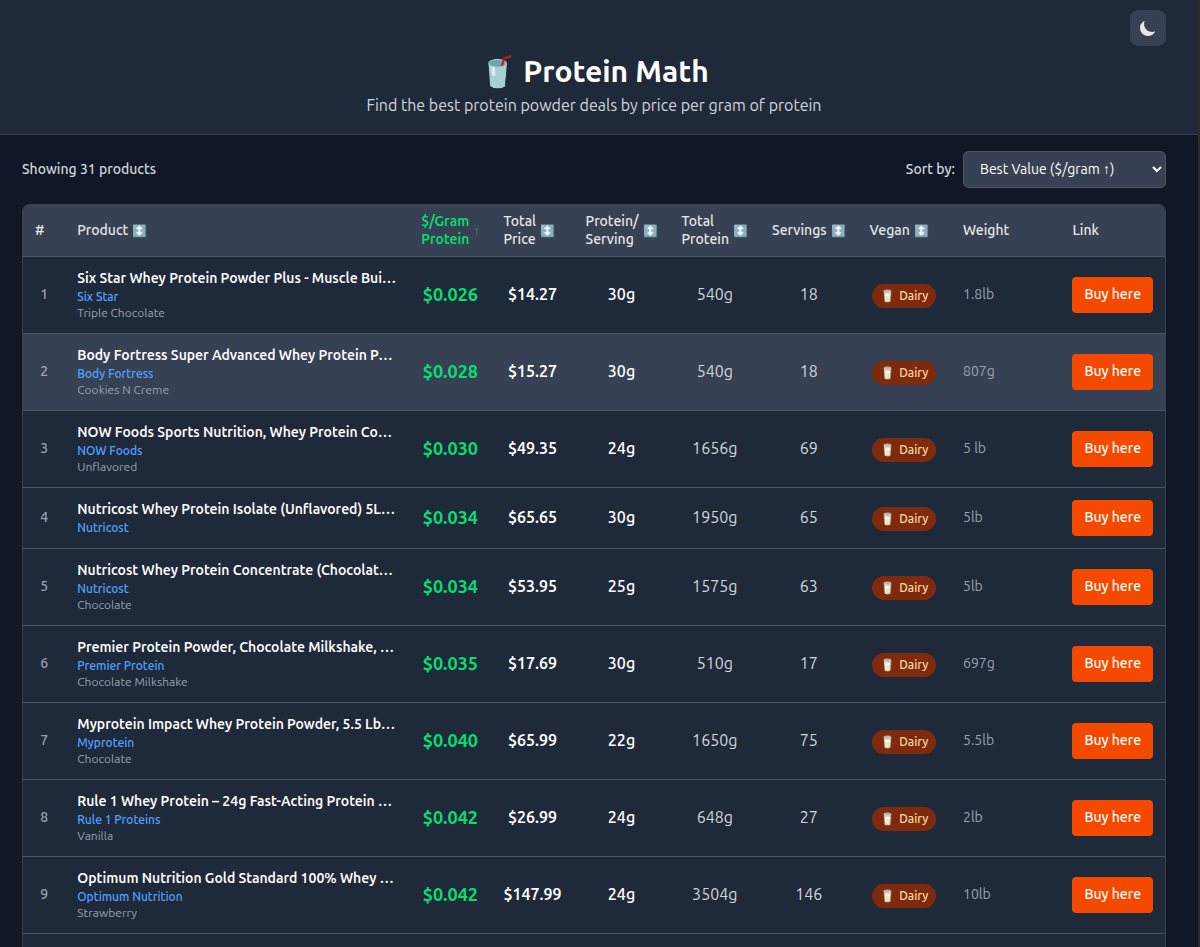The height and width of the screenshot is (947, 1200).
Task: Open the Optimum Nutrition brand link
Action: click(x=130, y=897)
